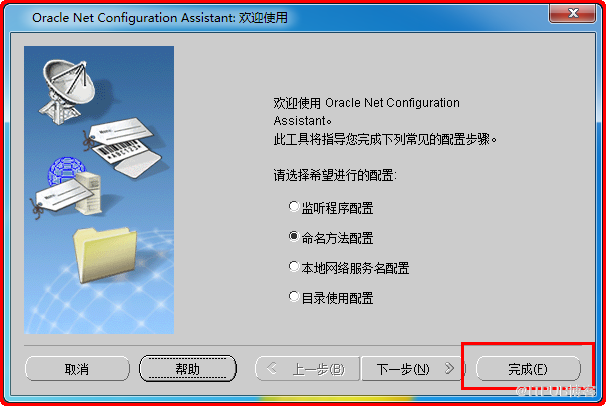This screenshot has height=406, width=606.
Task: Click the blue wireframe globe graphic
Action: click(x=66, y=171)
